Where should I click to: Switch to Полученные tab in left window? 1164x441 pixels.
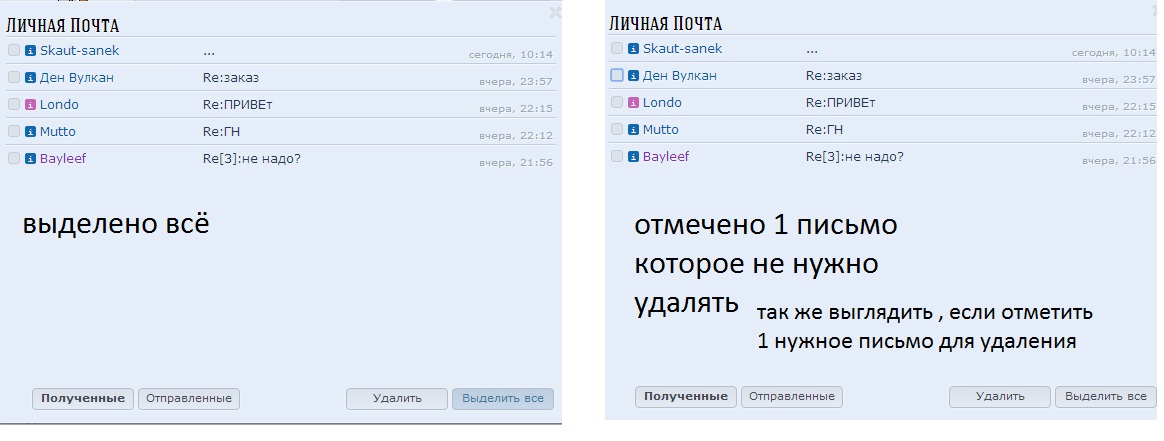[82, 399]
